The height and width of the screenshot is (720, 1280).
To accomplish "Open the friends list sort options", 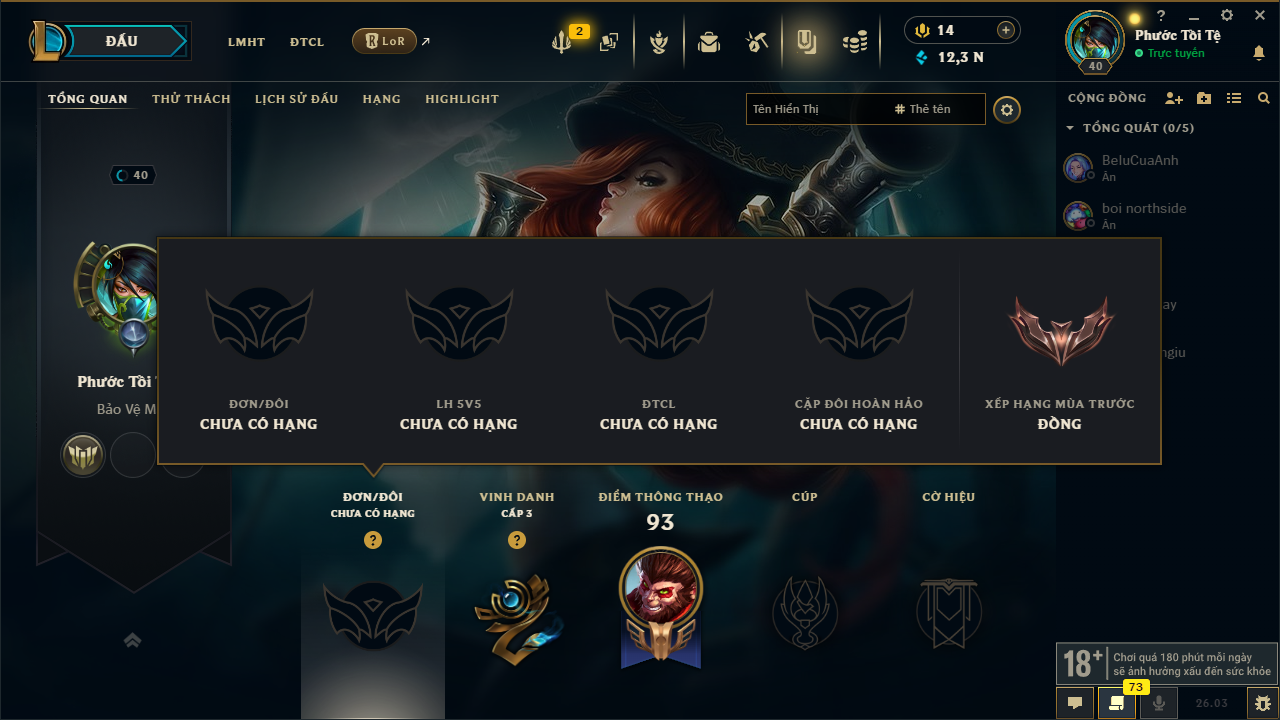I will [x=1234, y=98].
